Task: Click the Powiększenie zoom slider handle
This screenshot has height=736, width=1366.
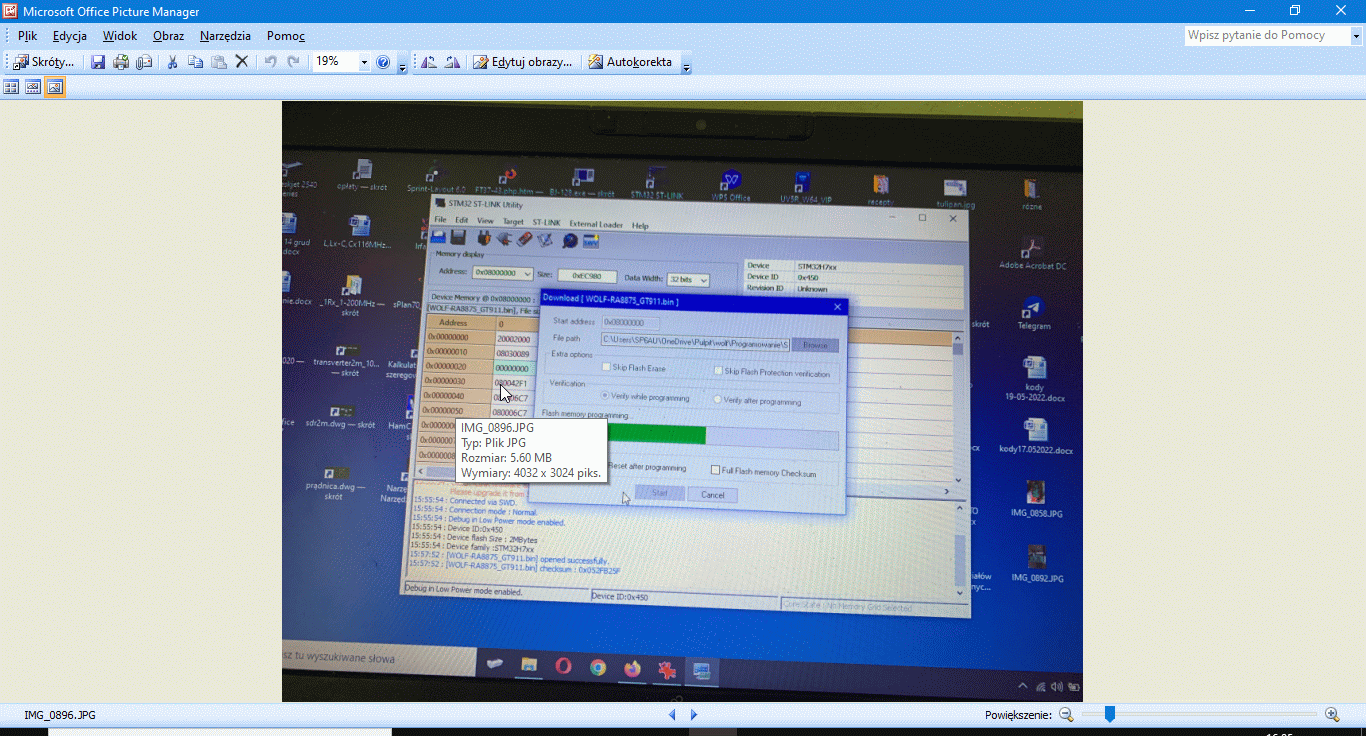Action: point(1109,714)
